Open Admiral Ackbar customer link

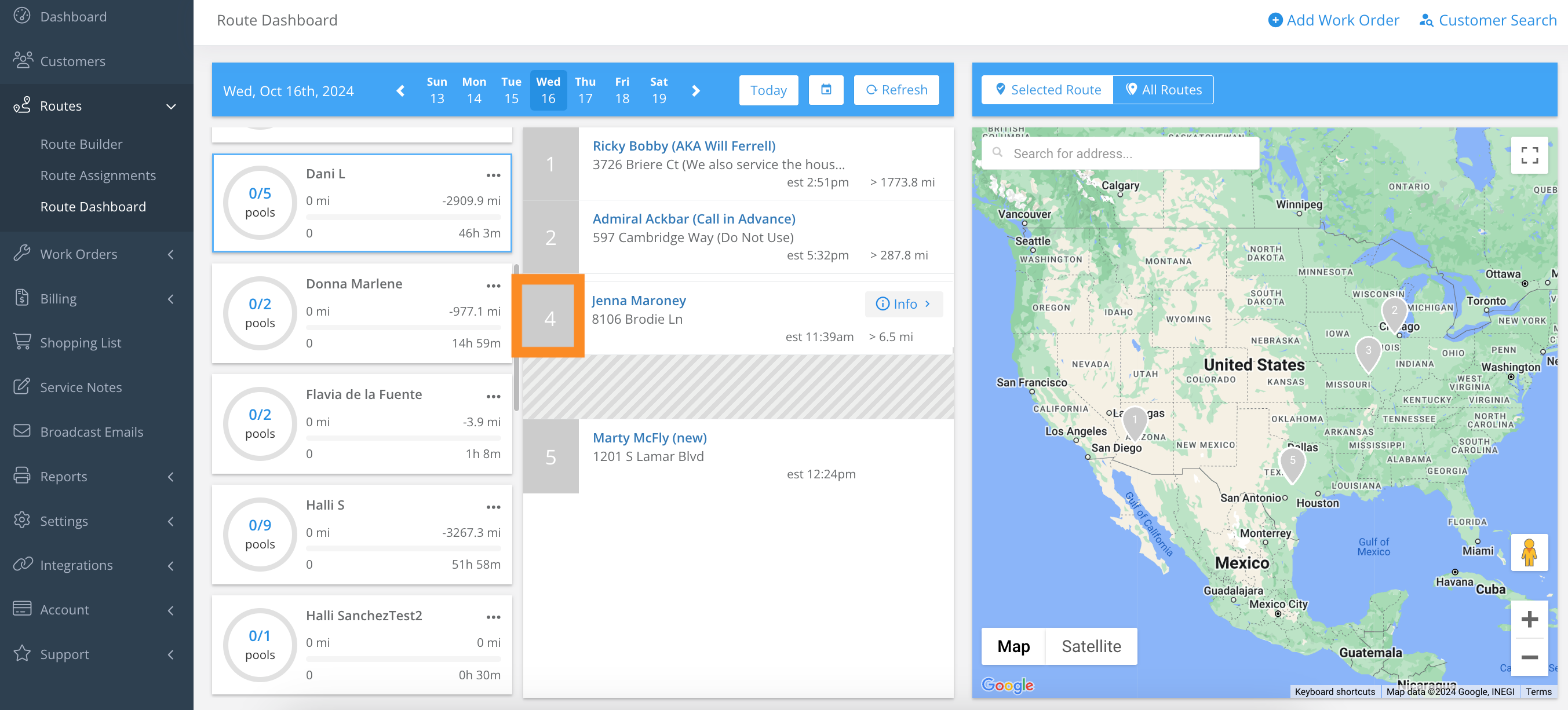pyautogui.click(x=694, y=218)
